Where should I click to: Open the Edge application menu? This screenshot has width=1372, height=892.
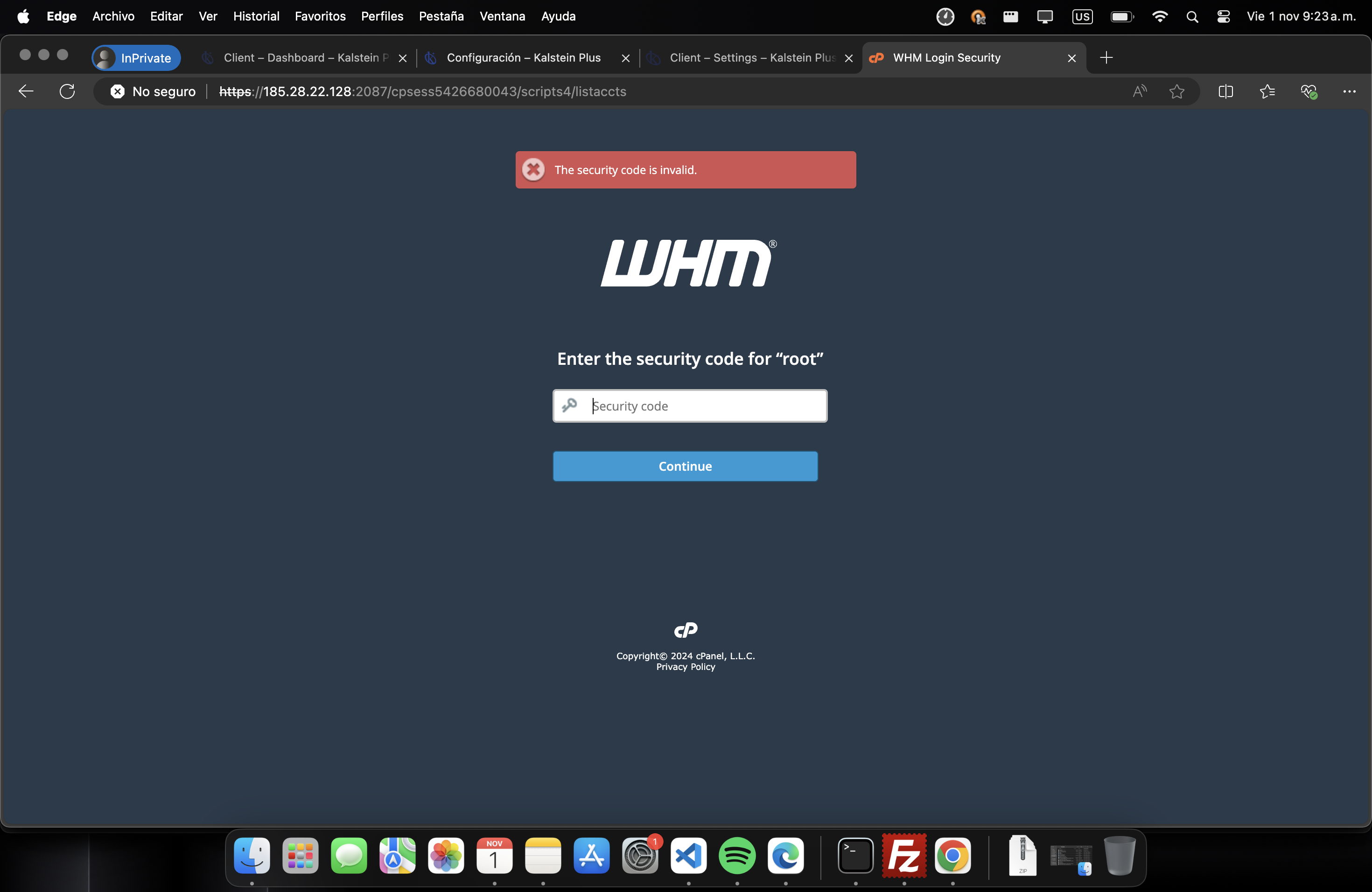tap(62, 16)
